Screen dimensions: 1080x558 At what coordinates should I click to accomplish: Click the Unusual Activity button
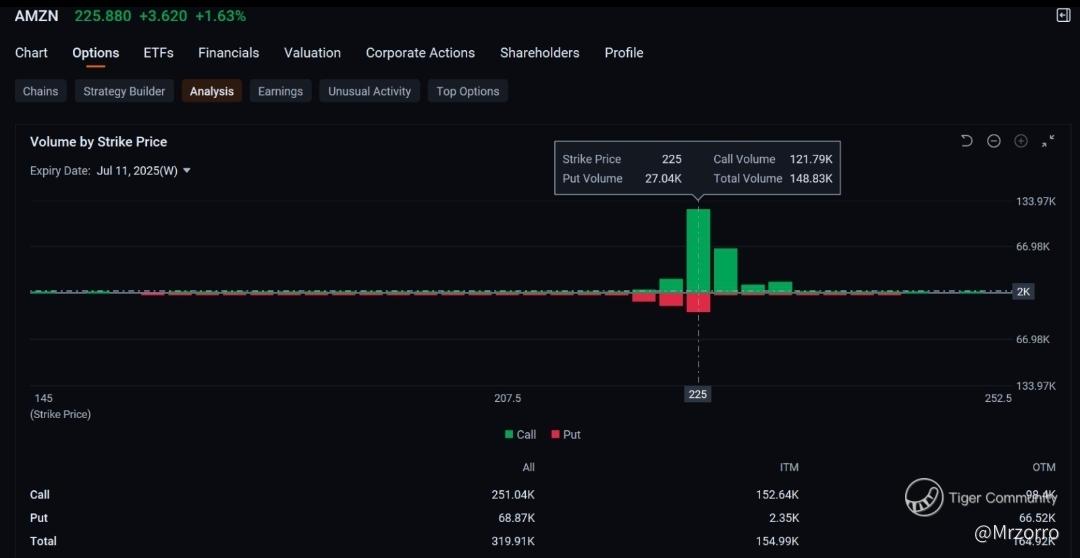(x=369, y=91)
